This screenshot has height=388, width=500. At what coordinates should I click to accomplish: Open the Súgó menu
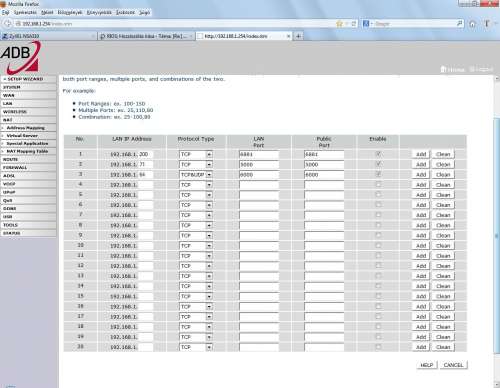tap(145, 12)
